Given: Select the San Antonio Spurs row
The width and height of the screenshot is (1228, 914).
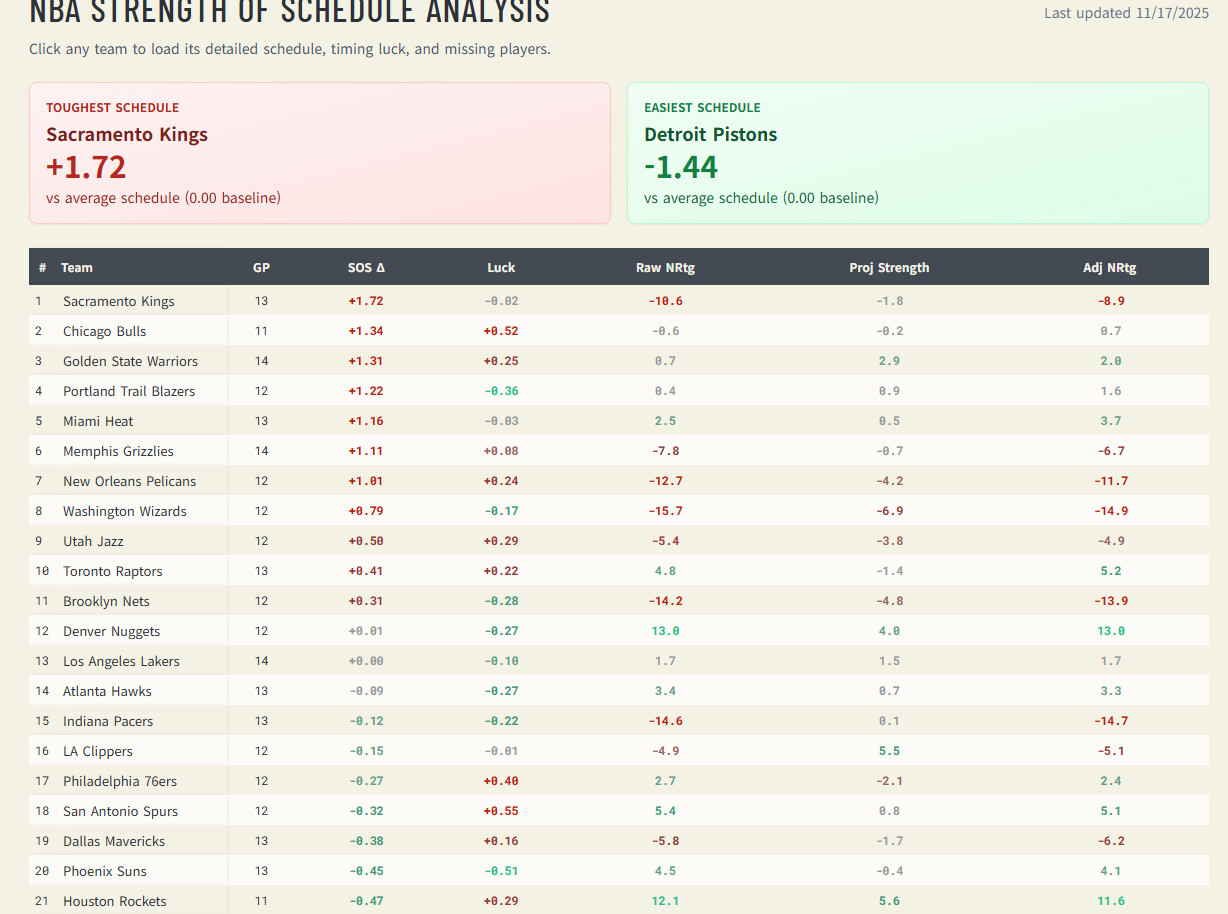Looking at the screenshot, I should click(619, 811).
